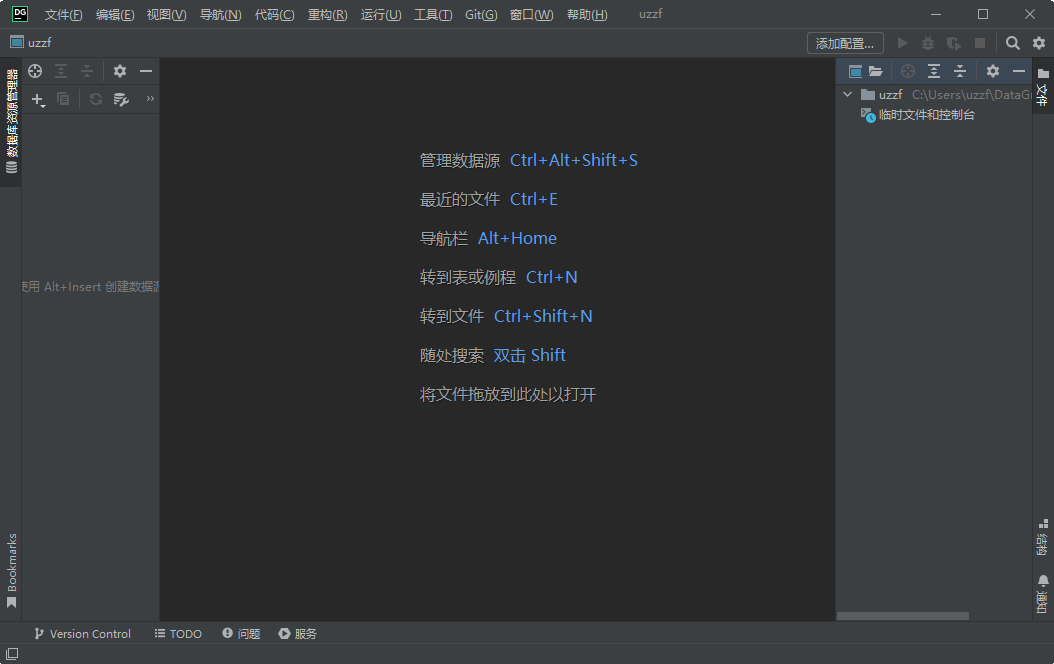Click the Ctrl+E shortcut text
Image resolution: width=1054 pixels, height=664 pixels.
(534, 199)
